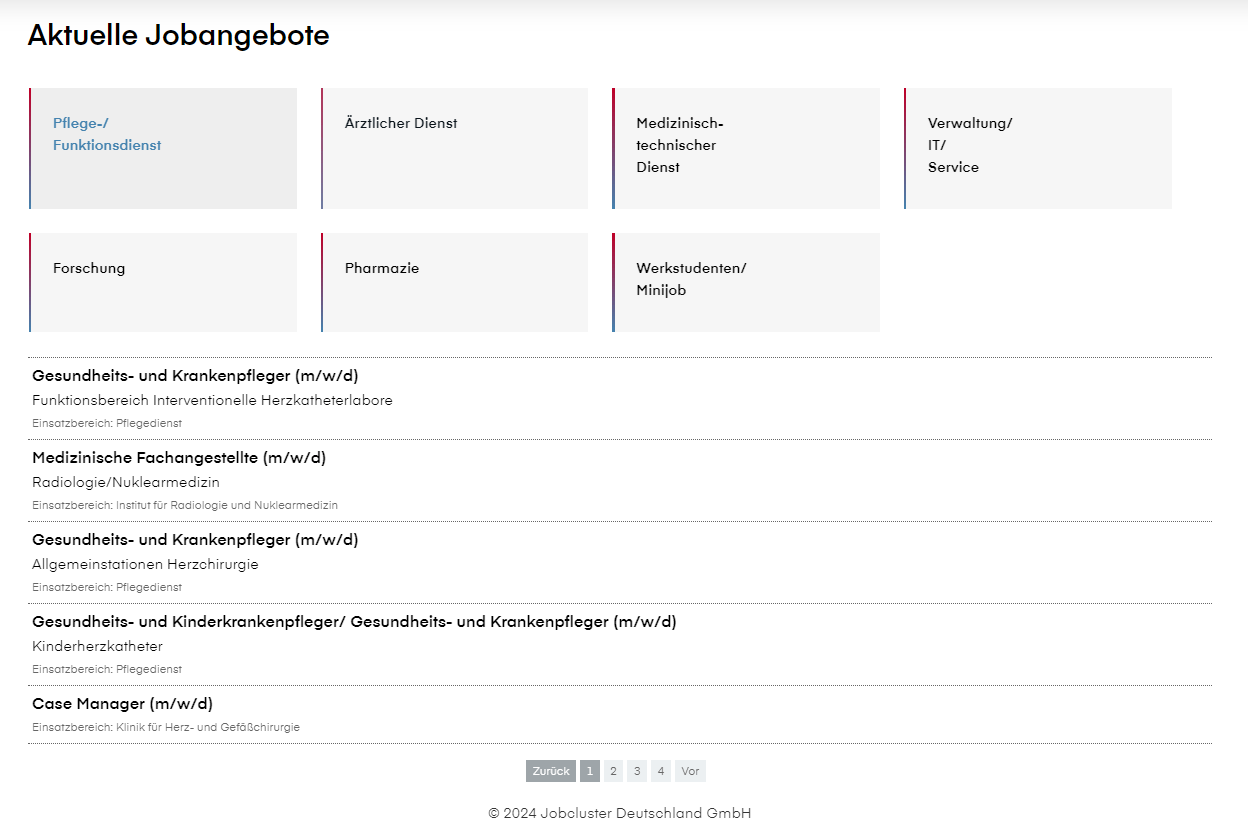Click the Vor next-page button
Screen dimensions: 1248x825
click(x=690, y=771)
